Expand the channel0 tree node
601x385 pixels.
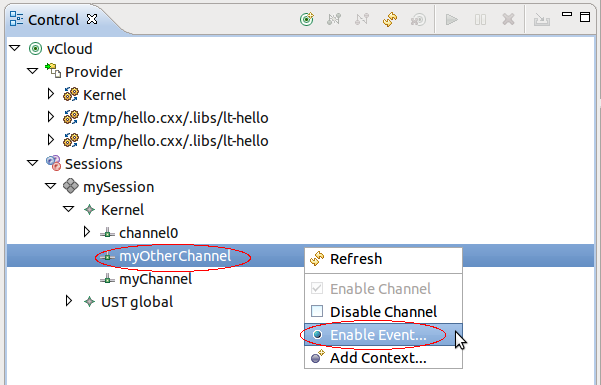tap(87, 232)
